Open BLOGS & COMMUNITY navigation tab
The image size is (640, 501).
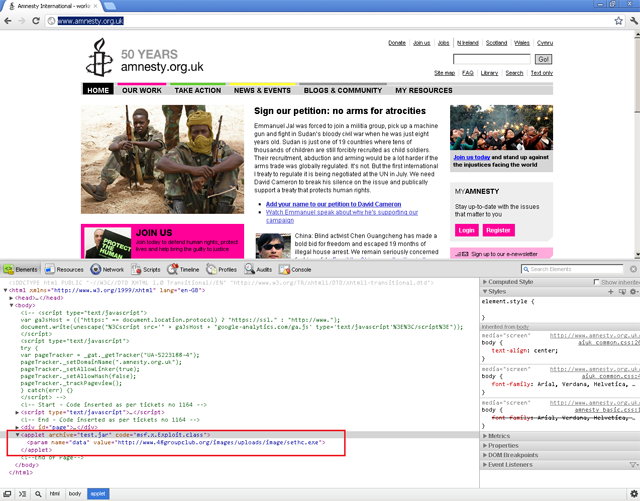pyautogui.click(x=343, y=90)
